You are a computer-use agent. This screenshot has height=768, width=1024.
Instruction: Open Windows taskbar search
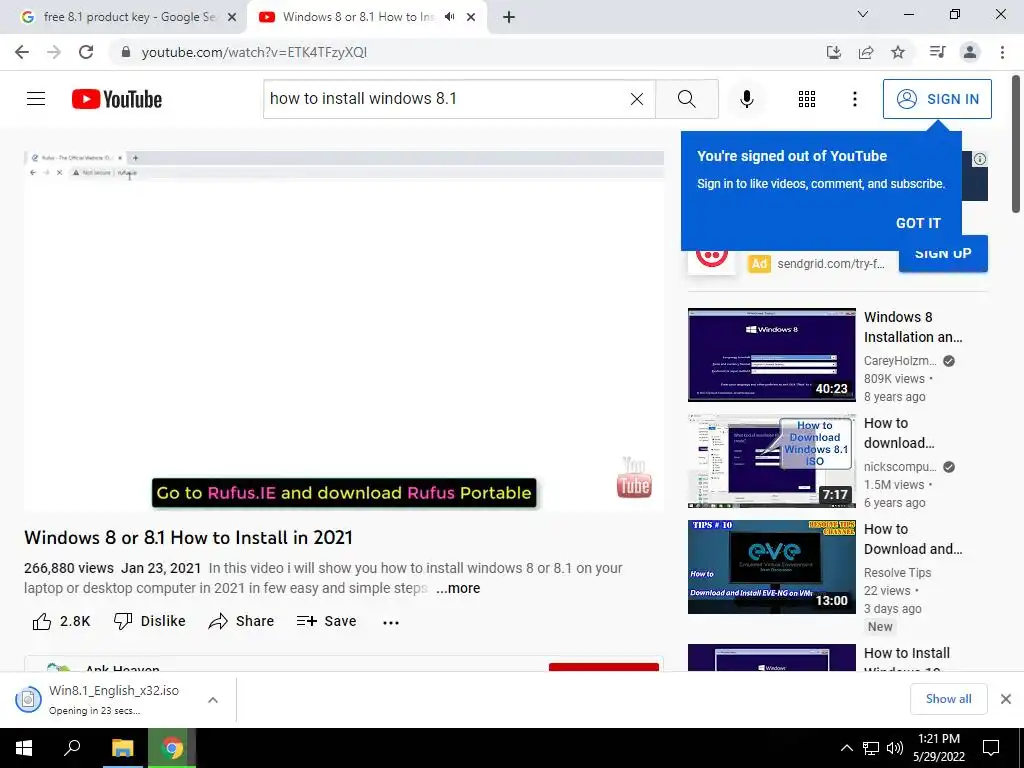(x=72, y=748)
